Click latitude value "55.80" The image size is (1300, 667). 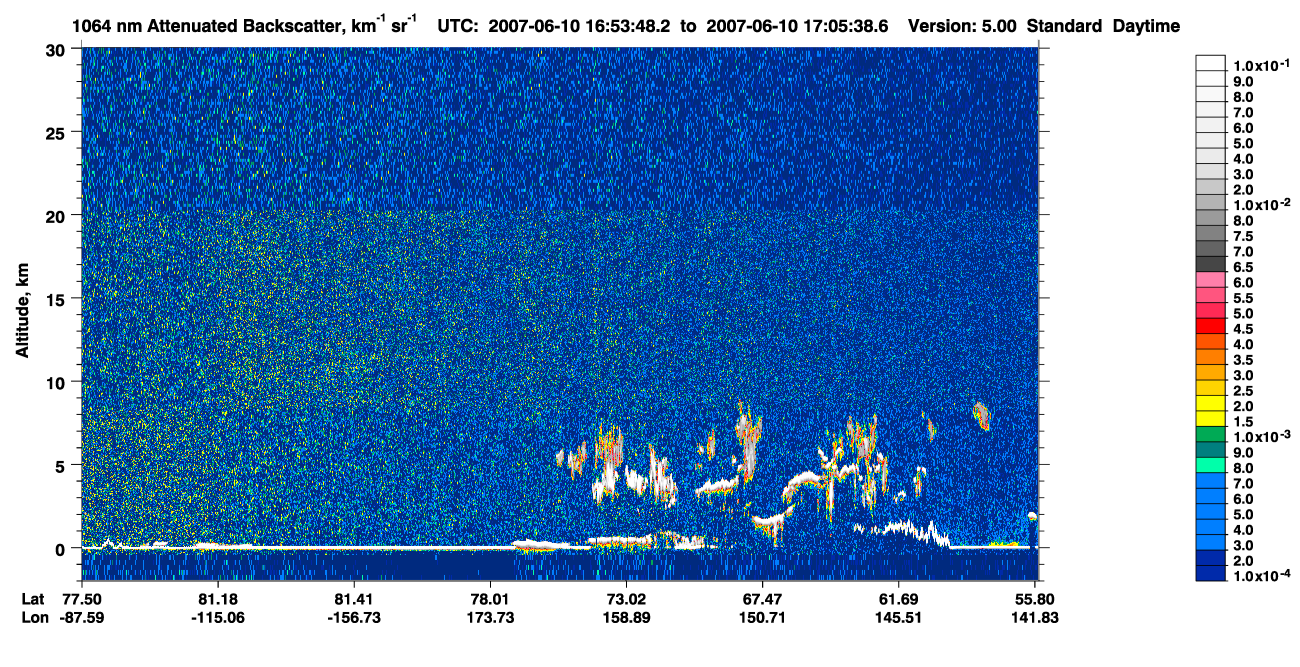(x=1034, y=599)
